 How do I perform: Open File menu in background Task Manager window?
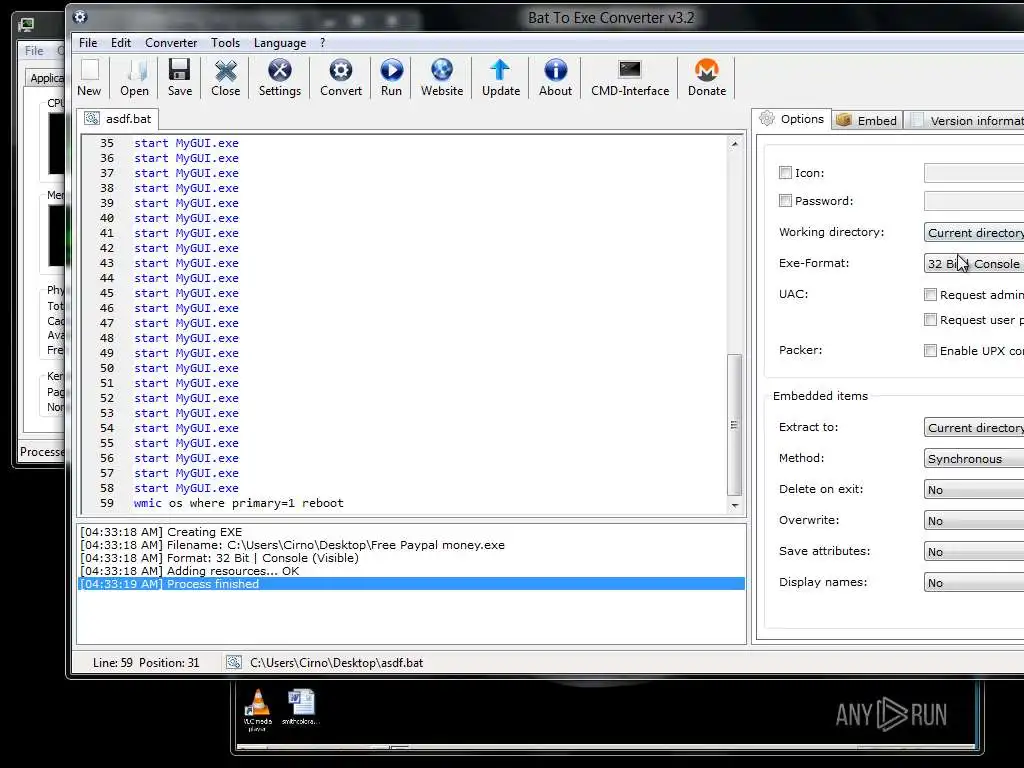coord(34,50)
